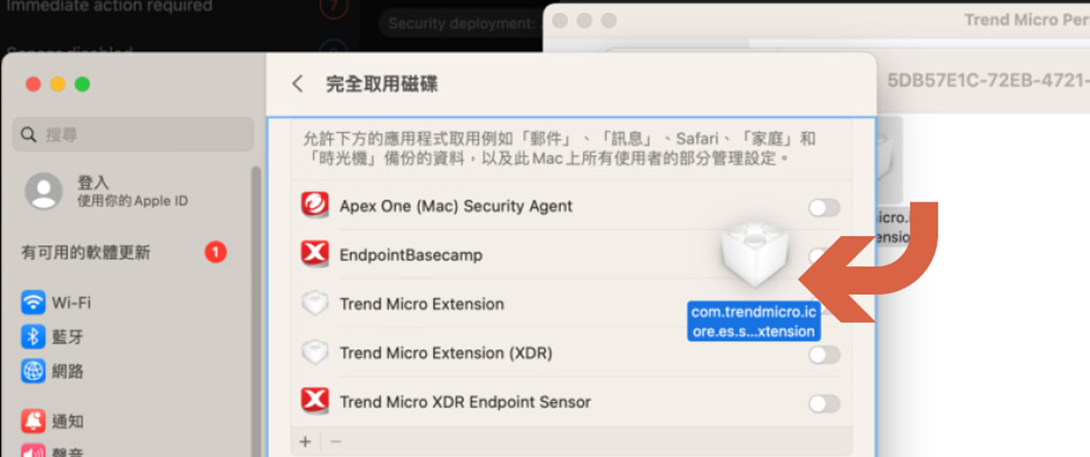Screen dimensions: 1090x457
Task: Click the search field in System Settings
Action: 133,134
